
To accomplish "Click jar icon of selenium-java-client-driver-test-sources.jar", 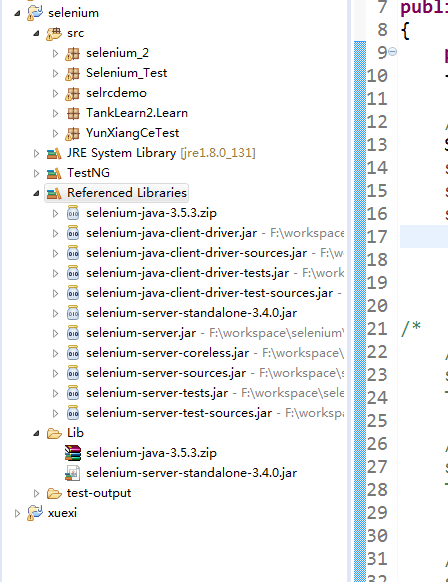I will click(x=73, y=293).
